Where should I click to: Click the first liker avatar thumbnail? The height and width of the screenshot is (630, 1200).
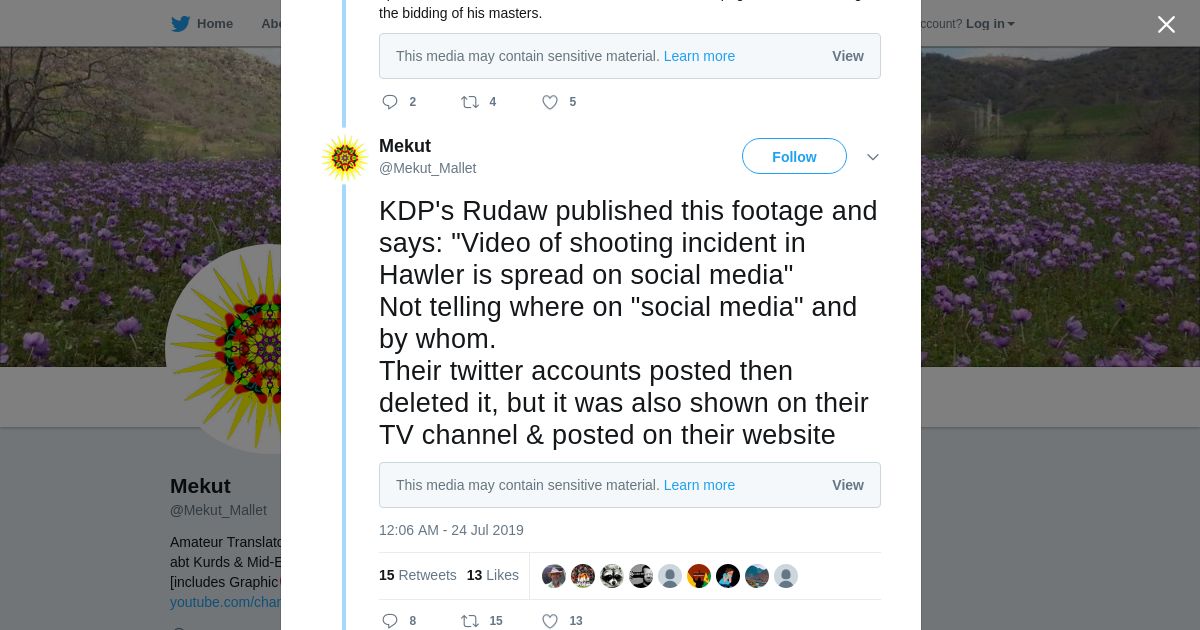coord(554,576)
